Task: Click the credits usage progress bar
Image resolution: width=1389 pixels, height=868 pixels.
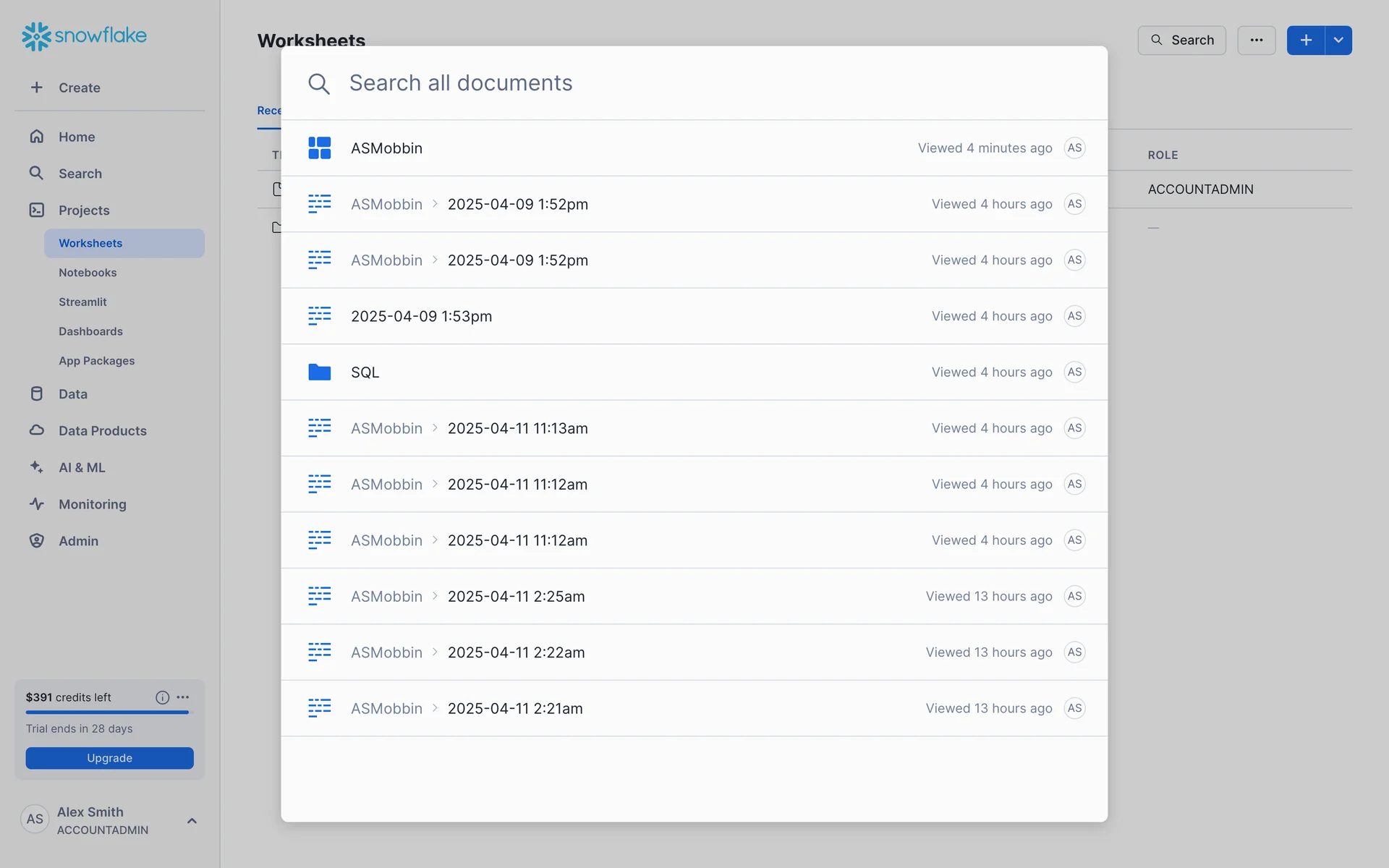Action: coord(107,712)
